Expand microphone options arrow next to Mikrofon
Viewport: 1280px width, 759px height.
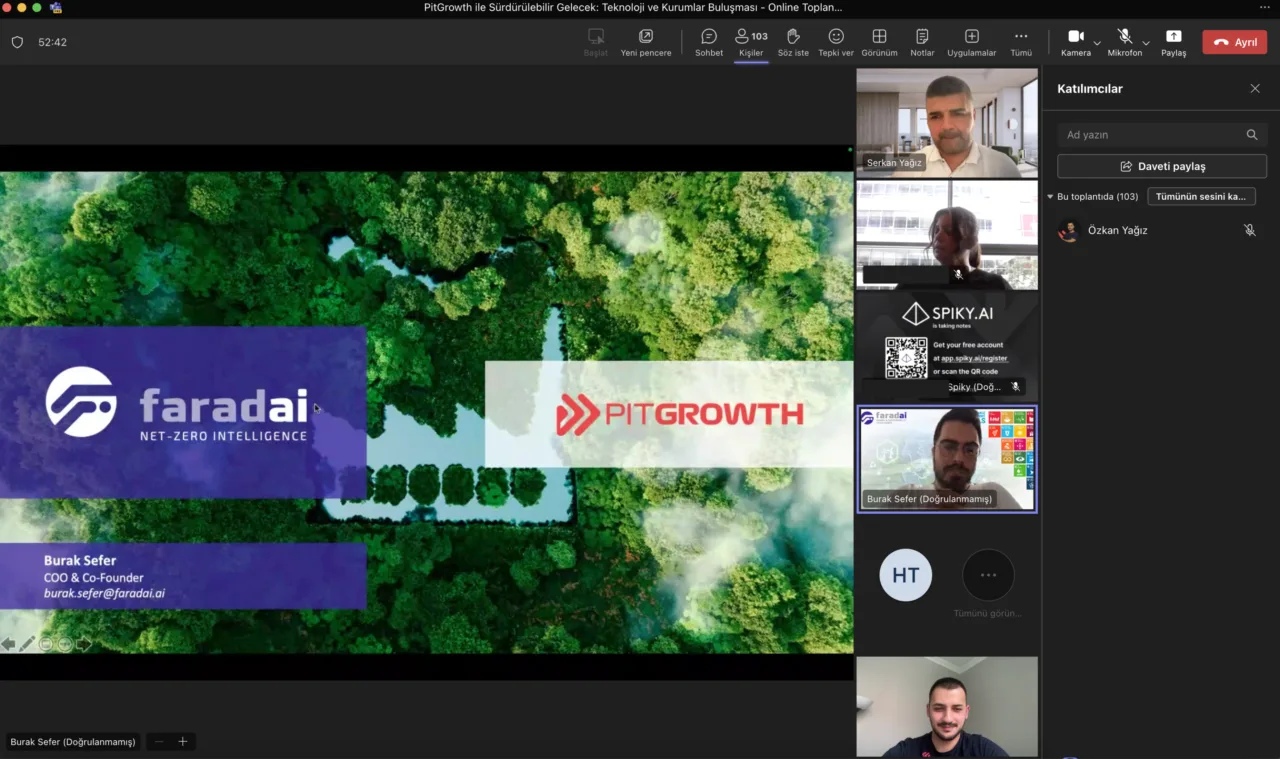(1146, 43)
